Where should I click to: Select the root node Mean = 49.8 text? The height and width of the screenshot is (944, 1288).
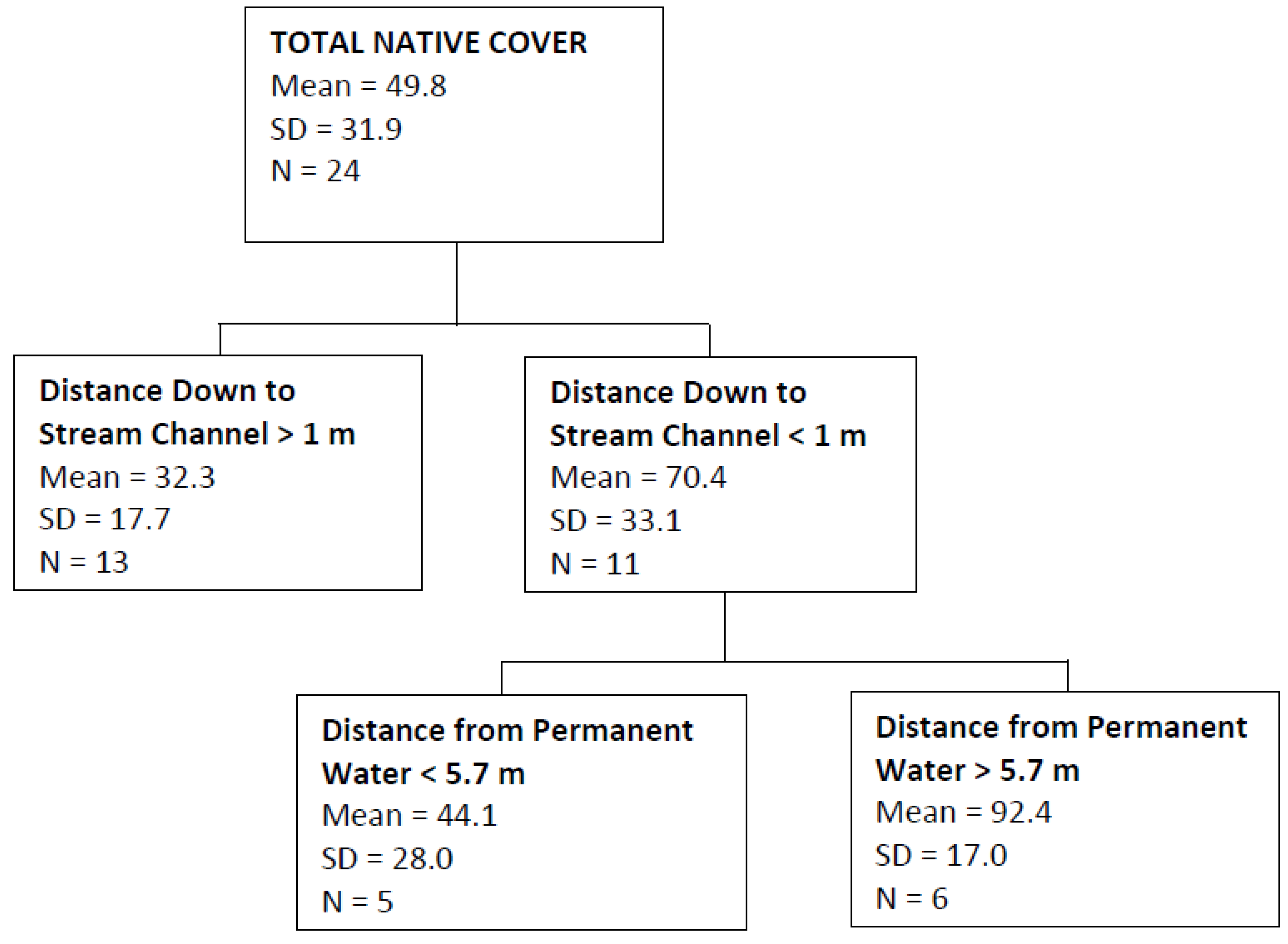pos(358,86)
